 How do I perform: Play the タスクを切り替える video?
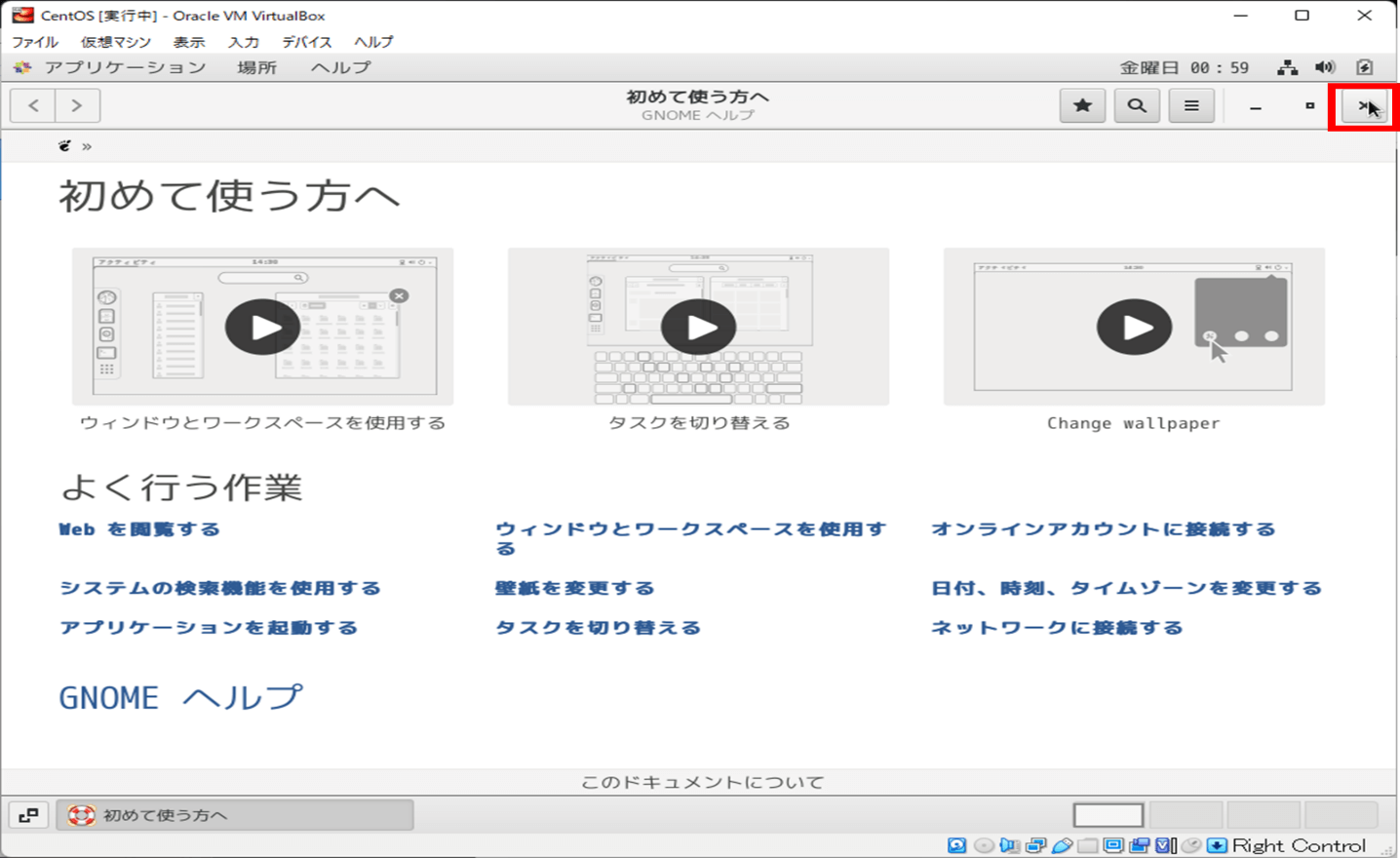pos(699,327)
